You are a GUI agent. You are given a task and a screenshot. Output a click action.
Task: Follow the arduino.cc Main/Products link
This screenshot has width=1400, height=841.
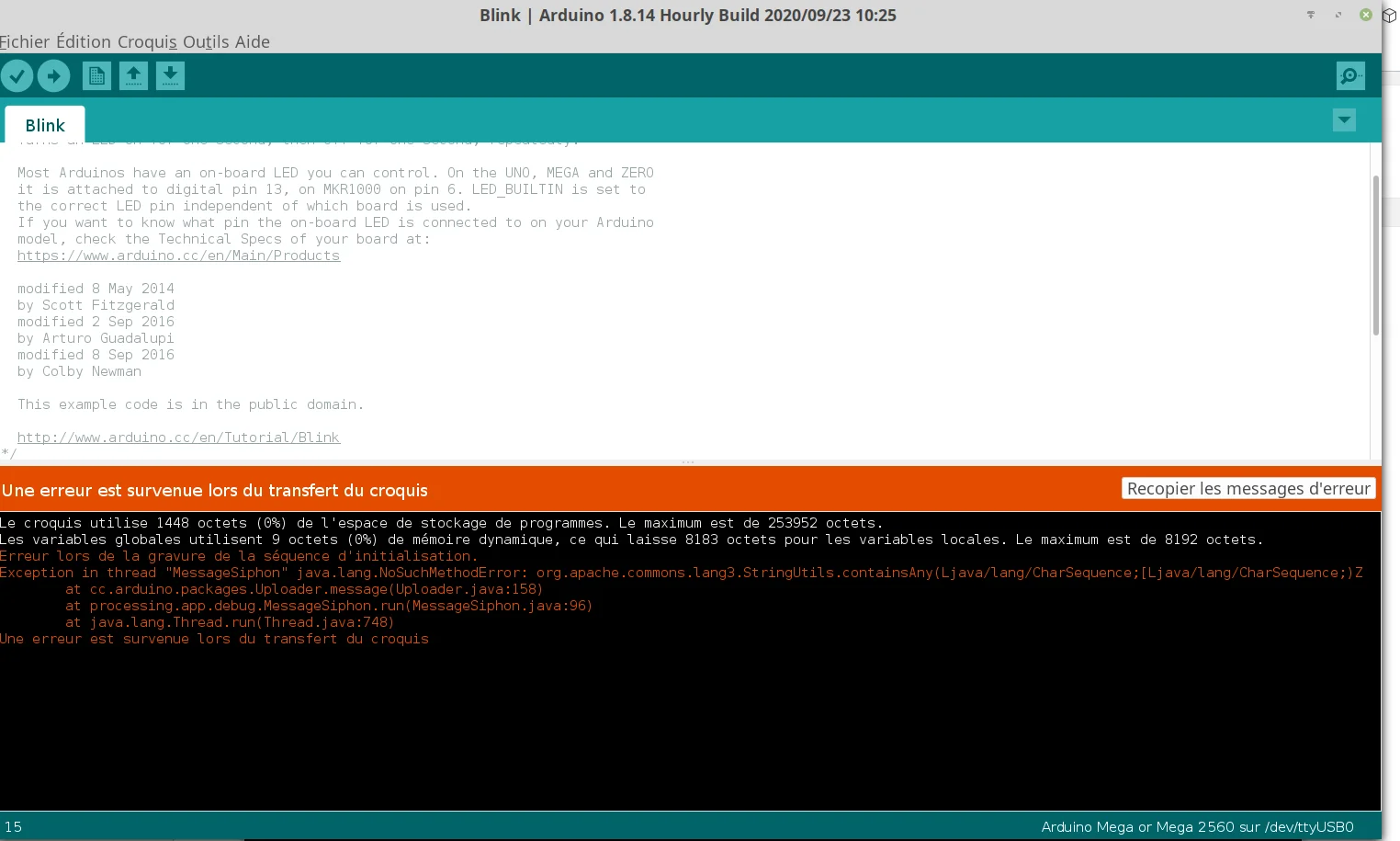(178, 256)
